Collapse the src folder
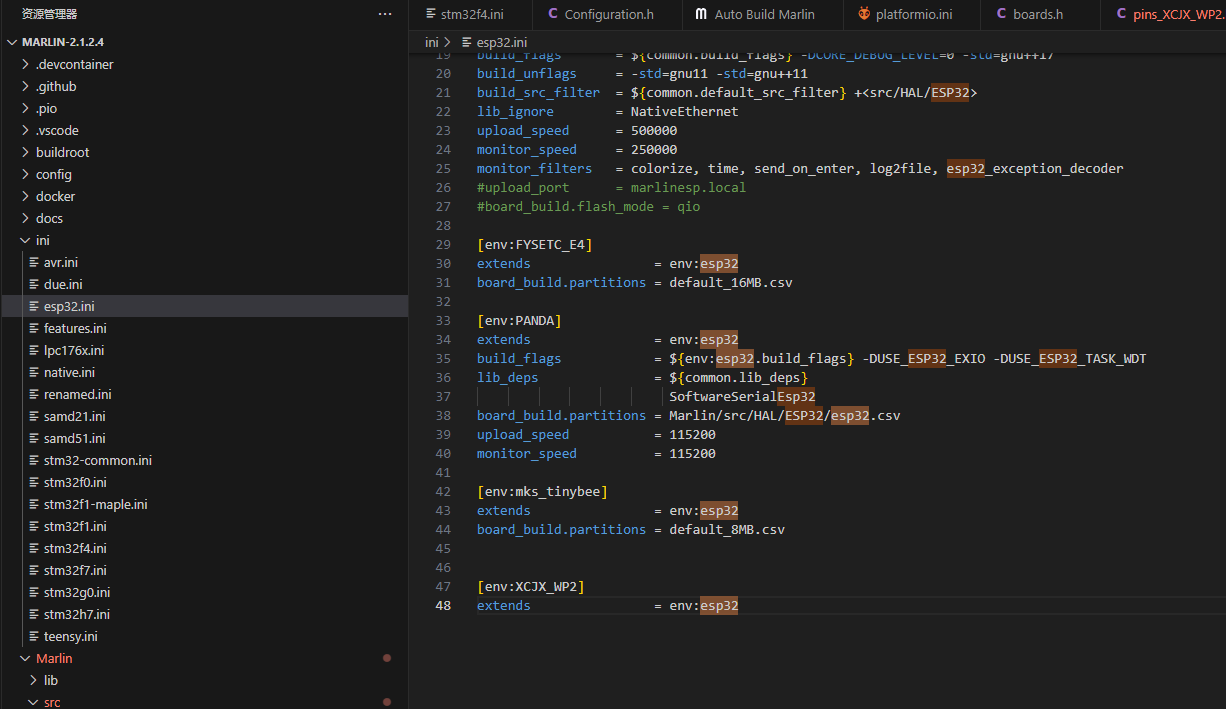This screenshot has height=709, width=1226. 204,702
